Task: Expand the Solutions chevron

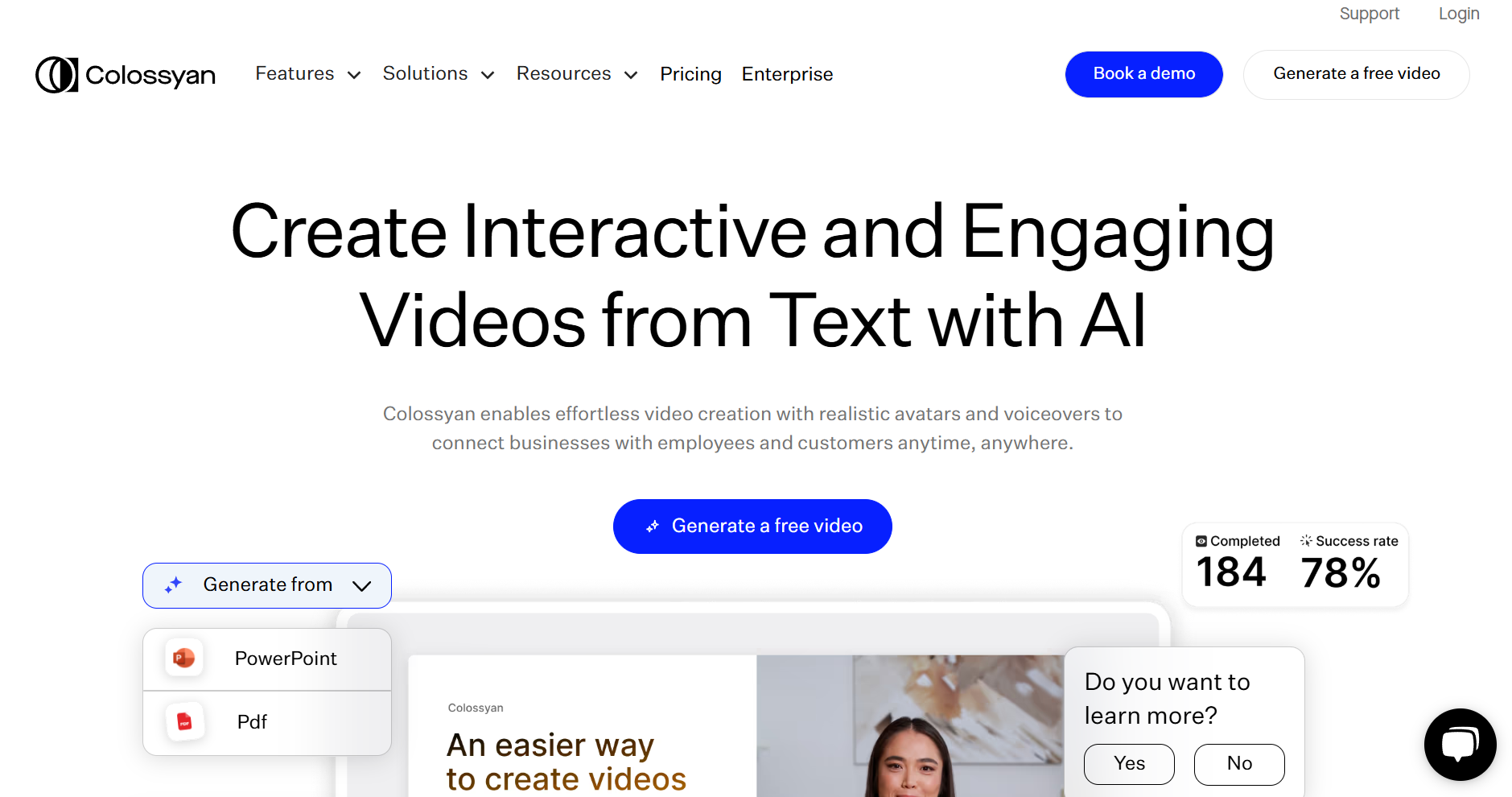Action: click(x=488, y=76)
